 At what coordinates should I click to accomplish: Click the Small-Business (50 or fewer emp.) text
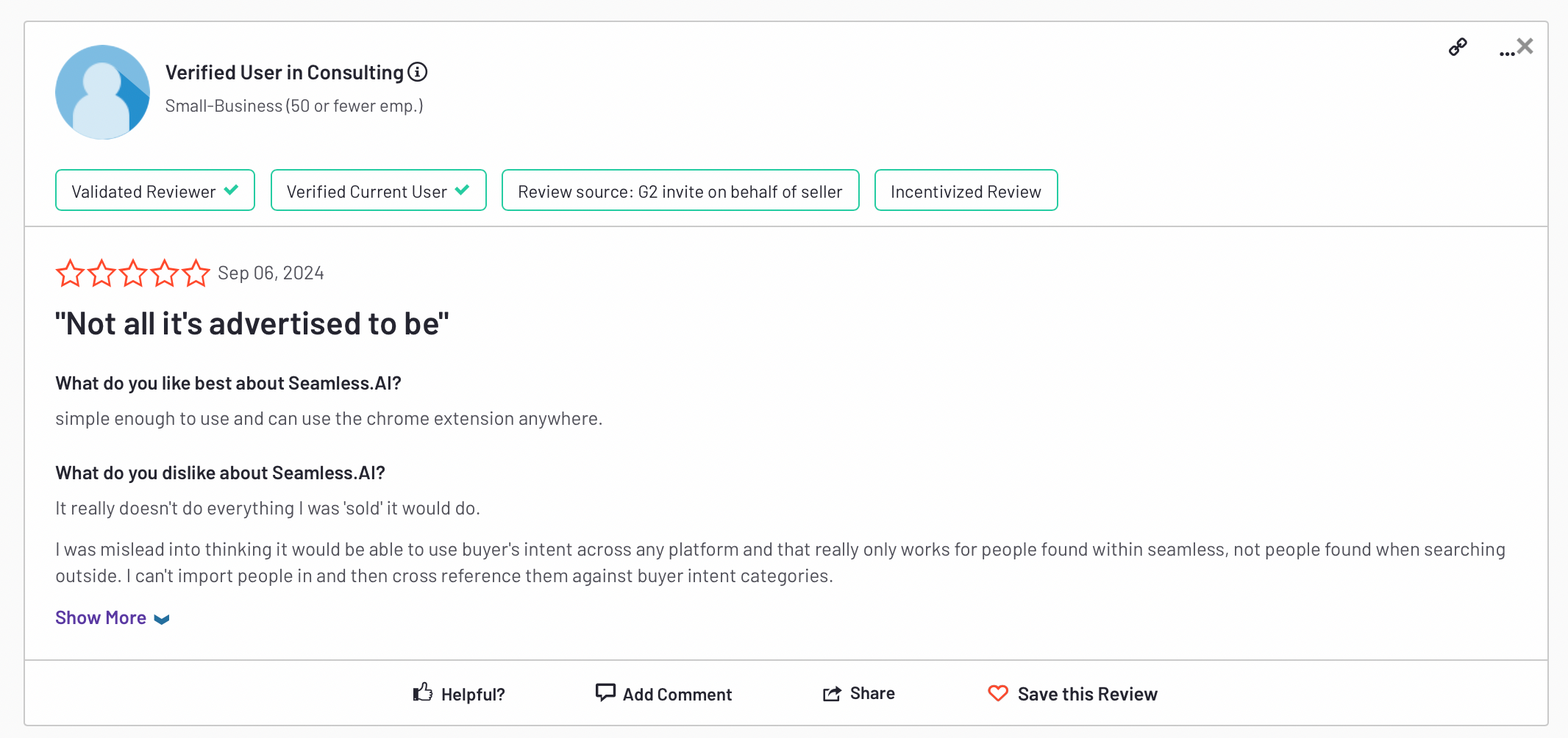pyautogui.click(x=294, y=106)
